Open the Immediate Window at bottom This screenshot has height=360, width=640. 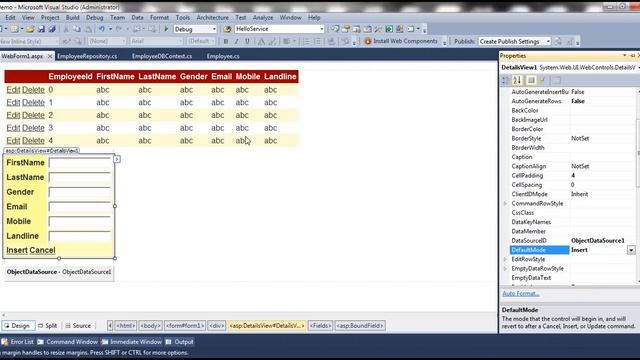point(131,342)
